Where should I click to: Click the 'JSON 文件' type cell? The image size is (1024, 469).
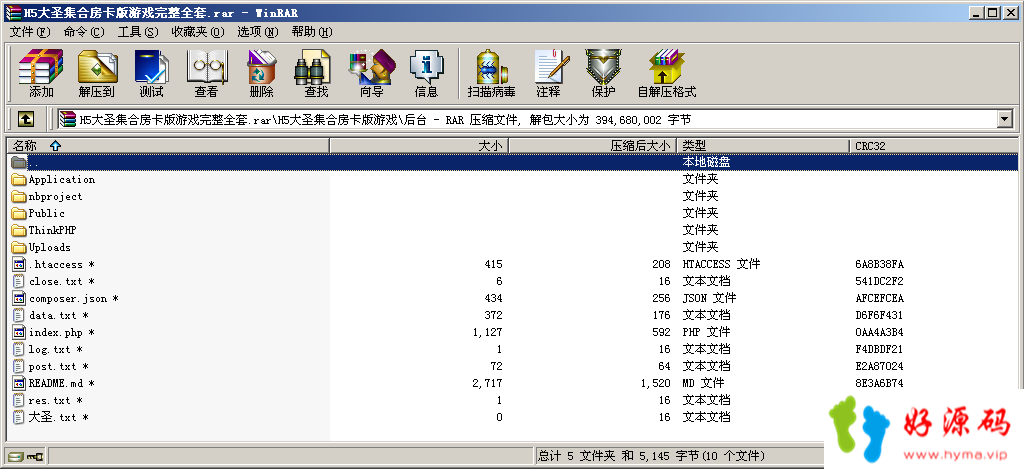[x=709, y=299]
